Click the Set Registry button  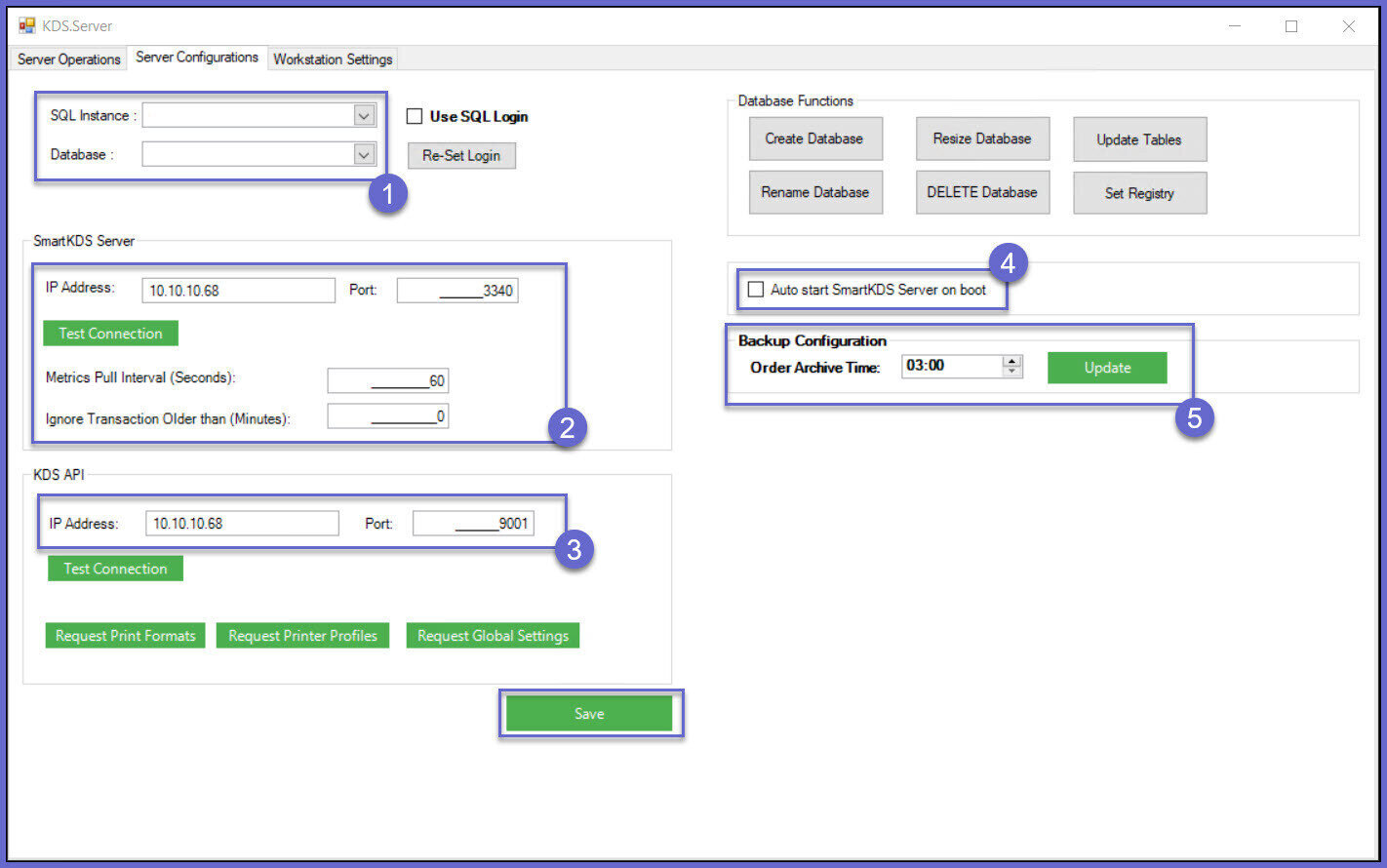[1138, 193]
